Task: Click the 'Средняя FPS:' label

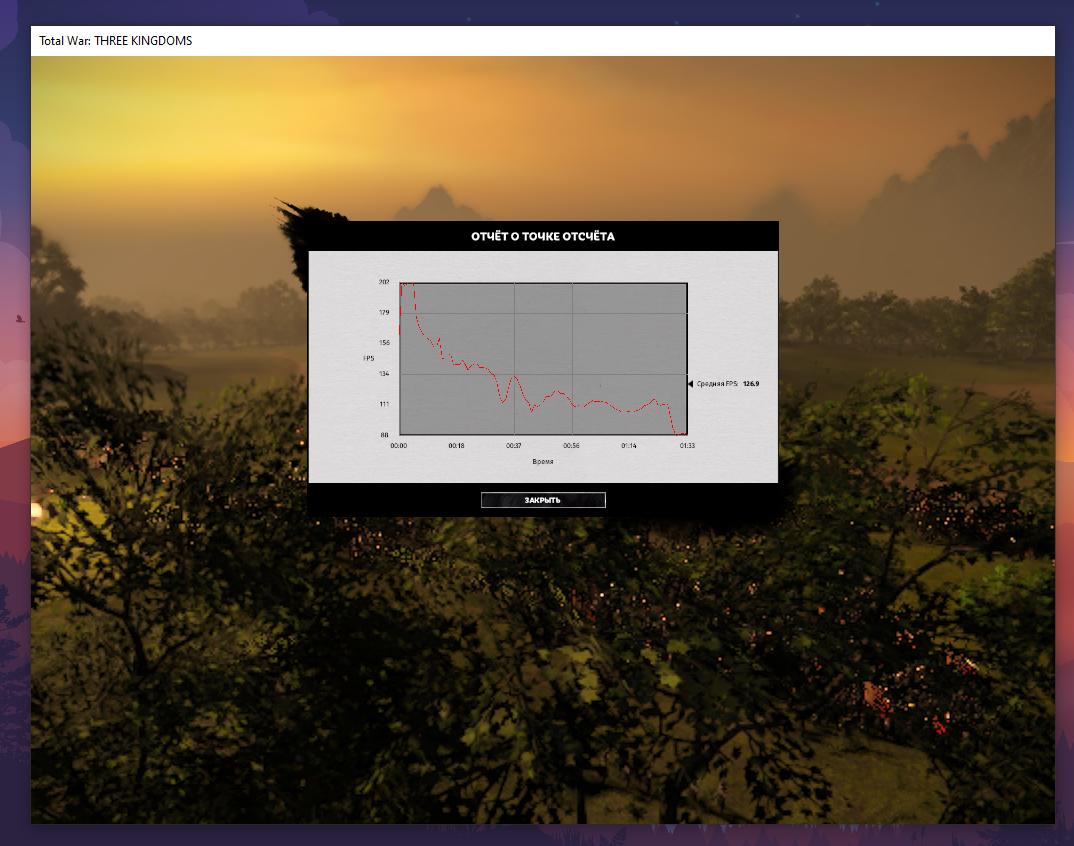Action: click(x=717, y=384)
